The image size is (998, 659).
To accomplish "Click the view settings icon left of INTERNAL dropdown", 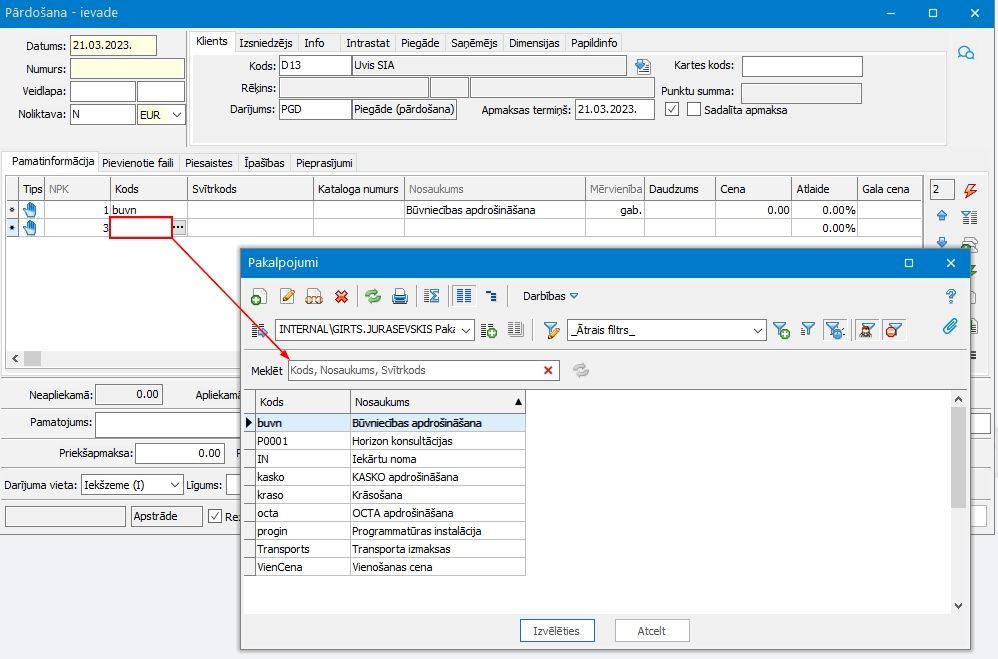I will pos(259,330).
